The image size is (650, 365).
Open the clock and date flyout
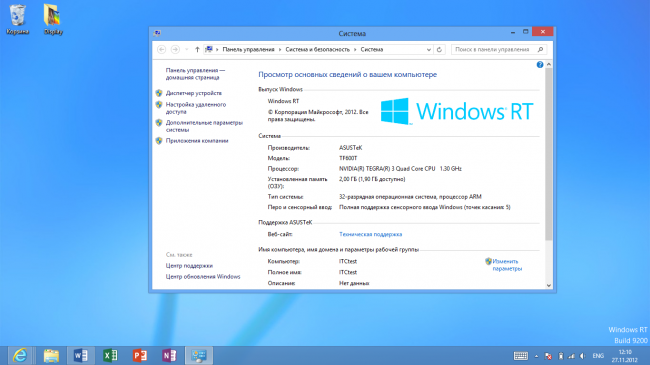(x=625, y=356)
